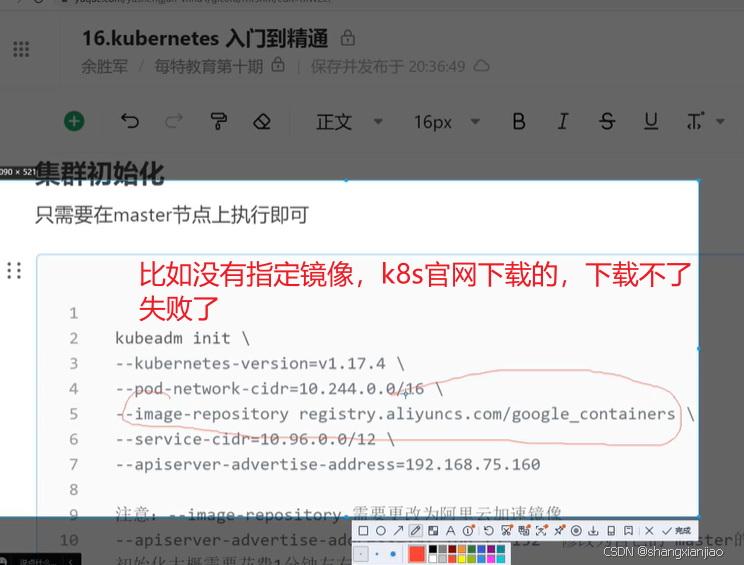Save the screenshot with download icon

593,530
